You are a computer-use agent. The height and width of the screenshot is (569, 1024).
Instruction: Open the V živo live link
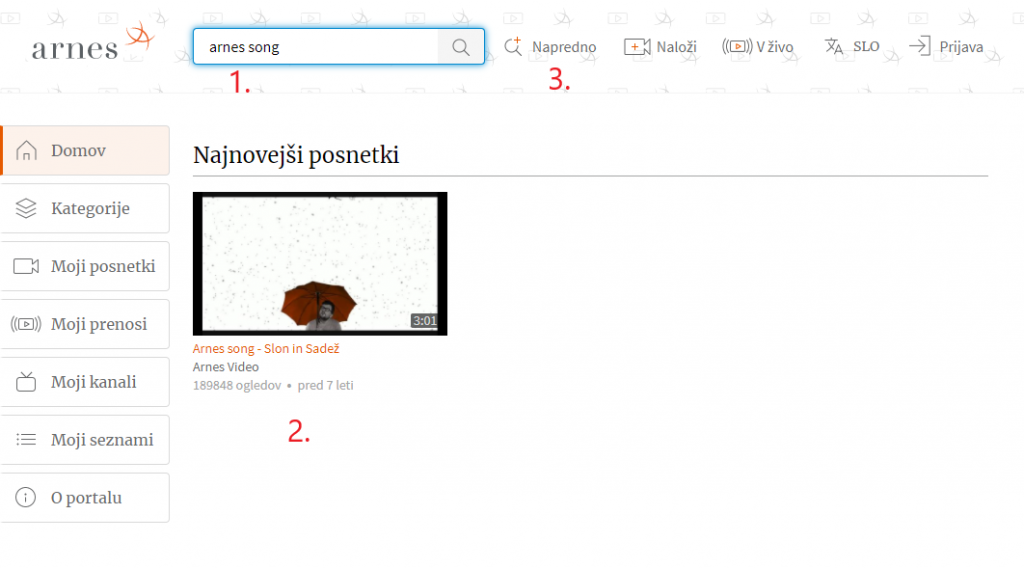pyautogui.click(x=775, y=47)
